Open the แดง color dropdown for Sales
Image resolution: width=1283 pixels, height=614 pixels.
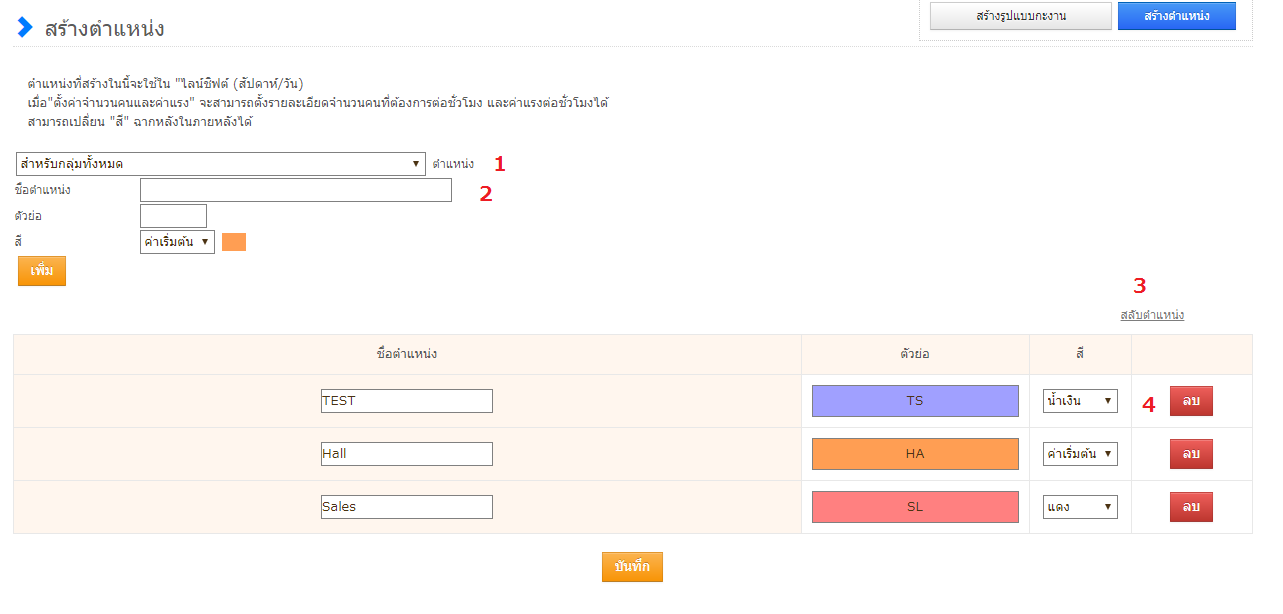coord(1080,507)
